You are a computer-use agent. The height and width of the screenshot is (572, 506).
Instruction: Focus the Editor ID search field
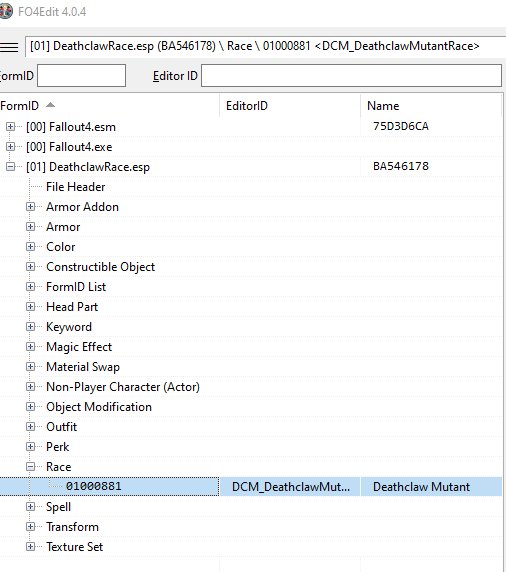click(351, 76)
